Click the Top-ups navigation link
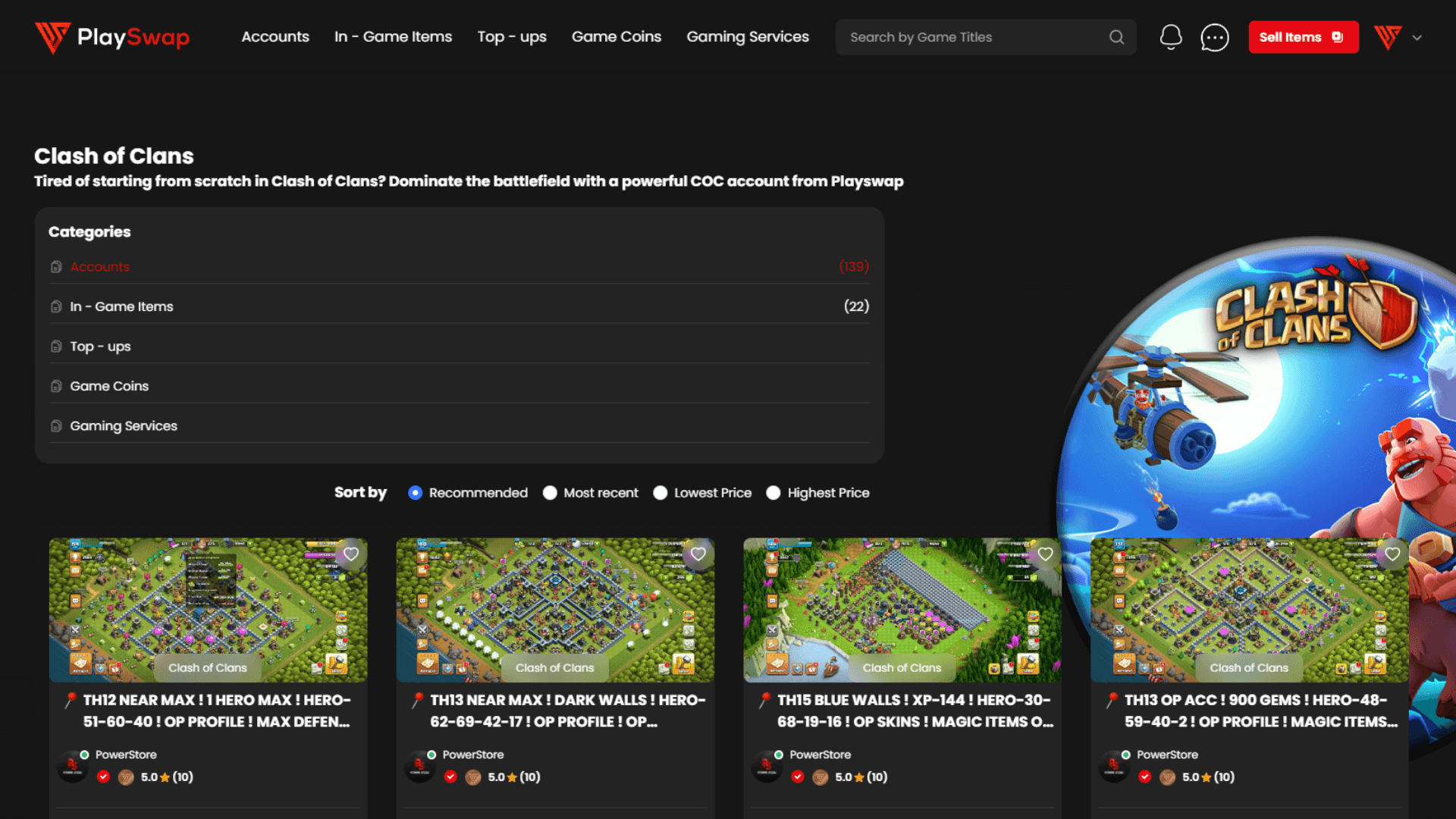This screenshot has height=819, width=1456. tap(511, 37)
